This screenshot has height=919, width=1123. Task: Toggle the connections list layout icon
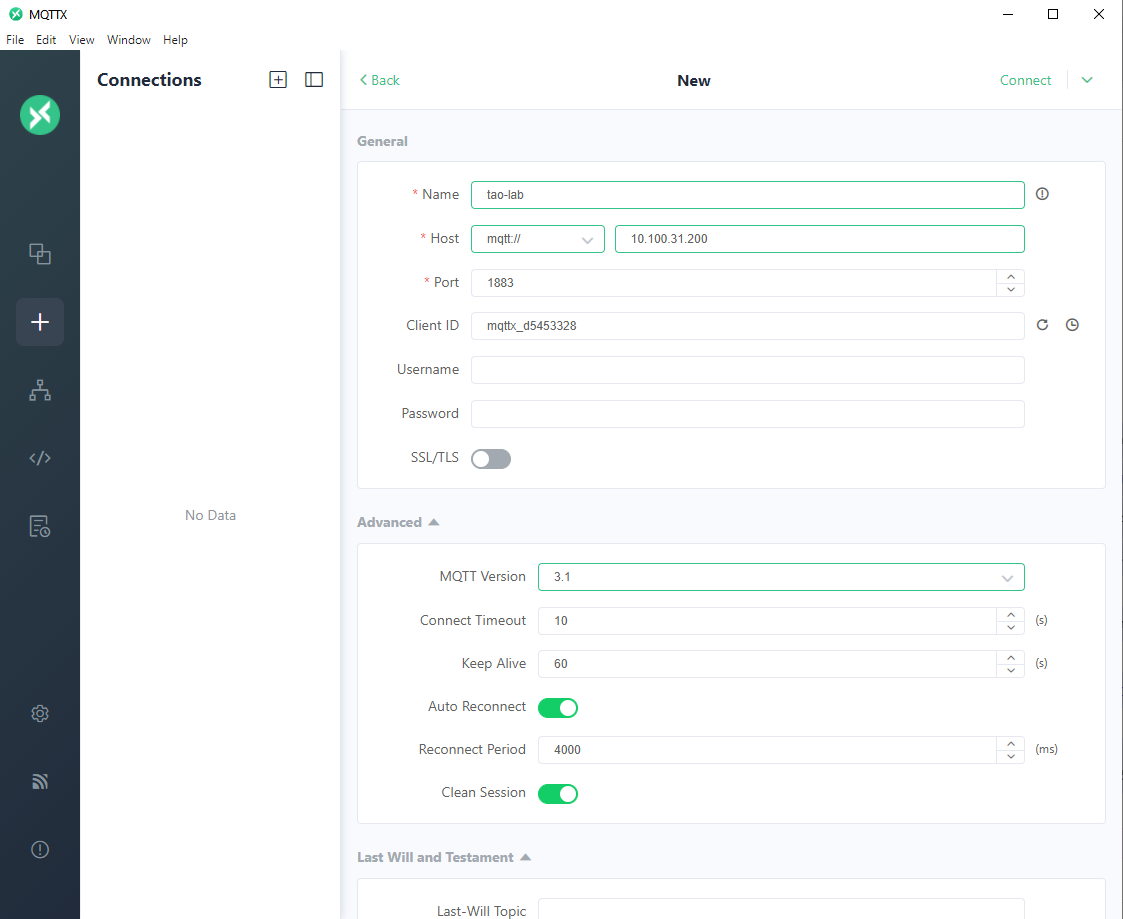point(314,80)
